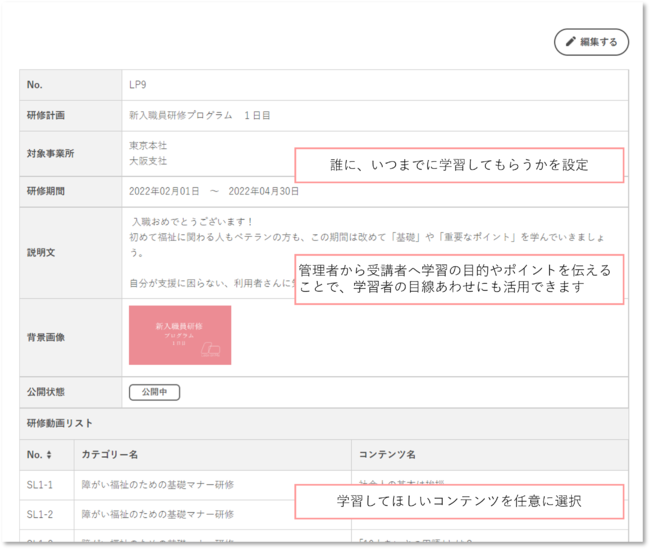
Task: Click the カテゴリー名 column header
Action: pos(110,454)
